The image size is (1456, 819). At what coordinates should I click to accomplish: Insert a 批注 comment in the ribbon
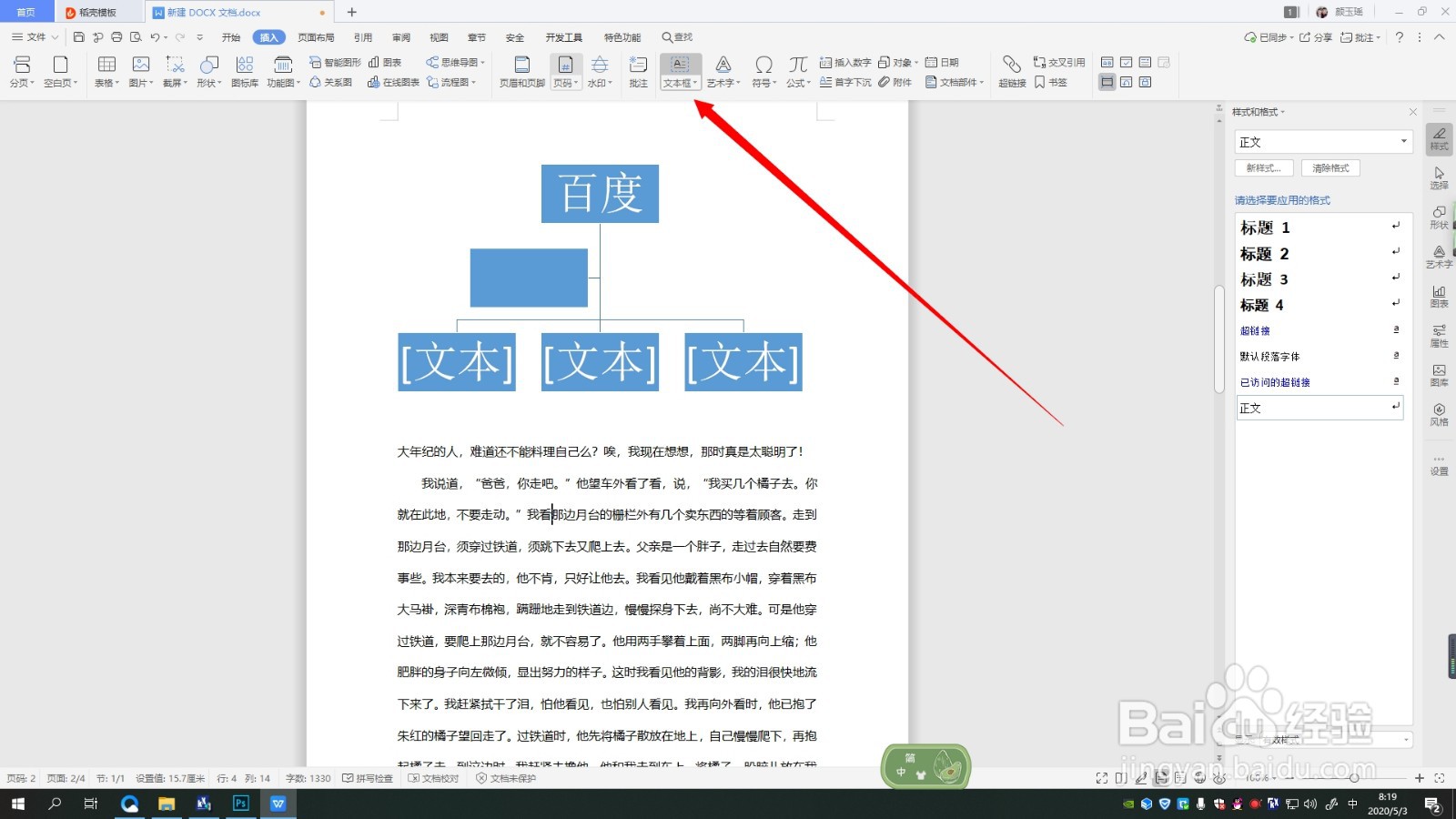(x=639, y=71)
